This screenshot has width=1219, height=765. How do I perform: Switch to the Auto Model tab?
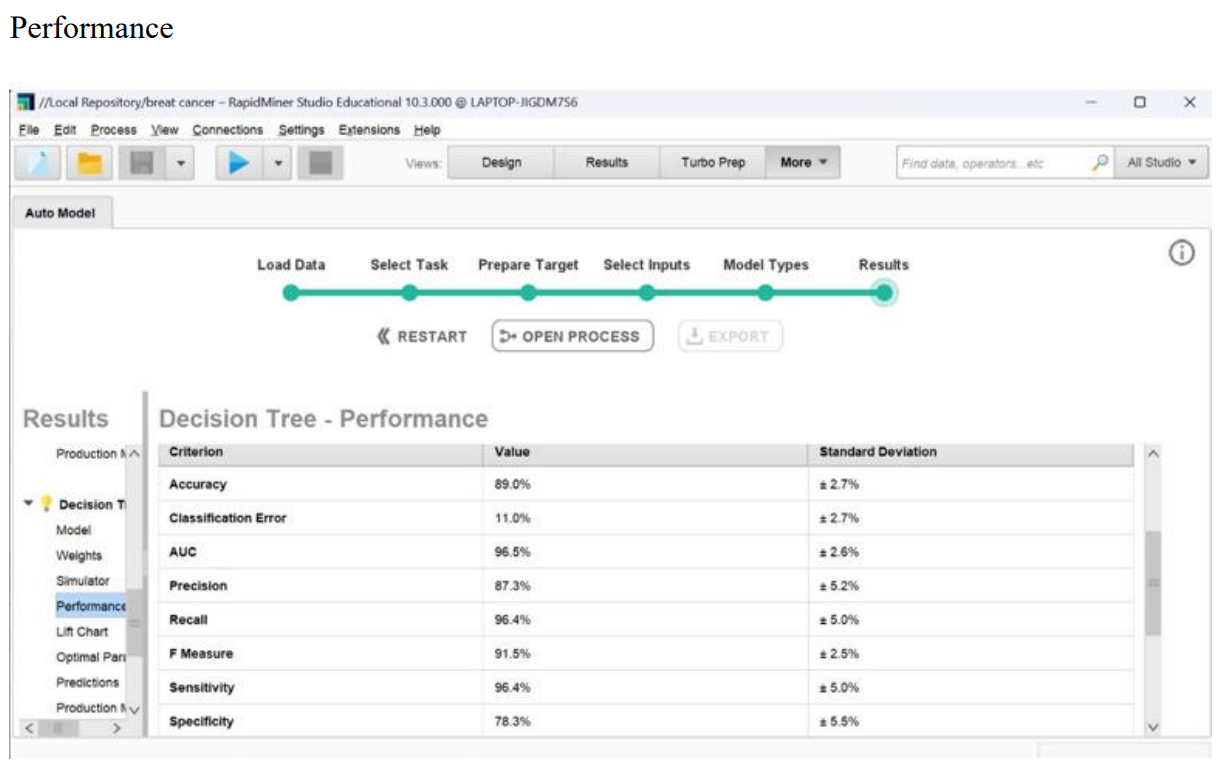[x=61, y=213]
